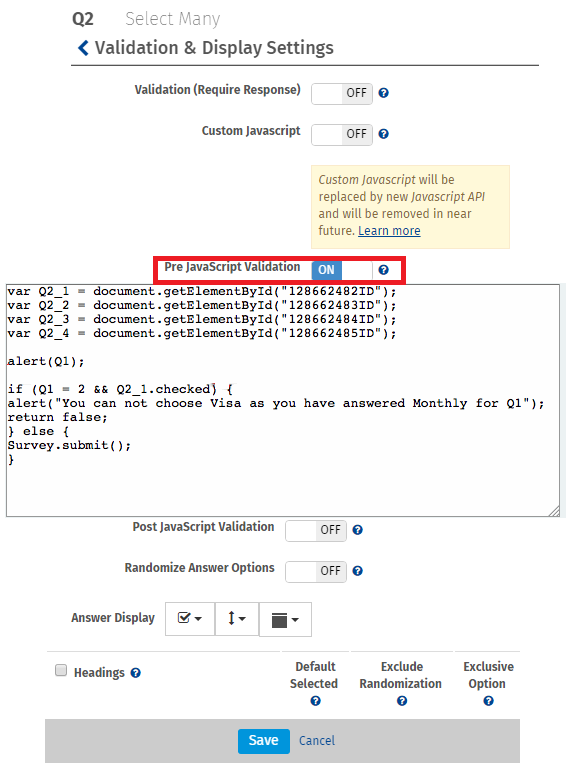Open help icon under Exclusive Option
This screenshot has width=570, height=766.
pyautogui.click(x=488, y=701)
